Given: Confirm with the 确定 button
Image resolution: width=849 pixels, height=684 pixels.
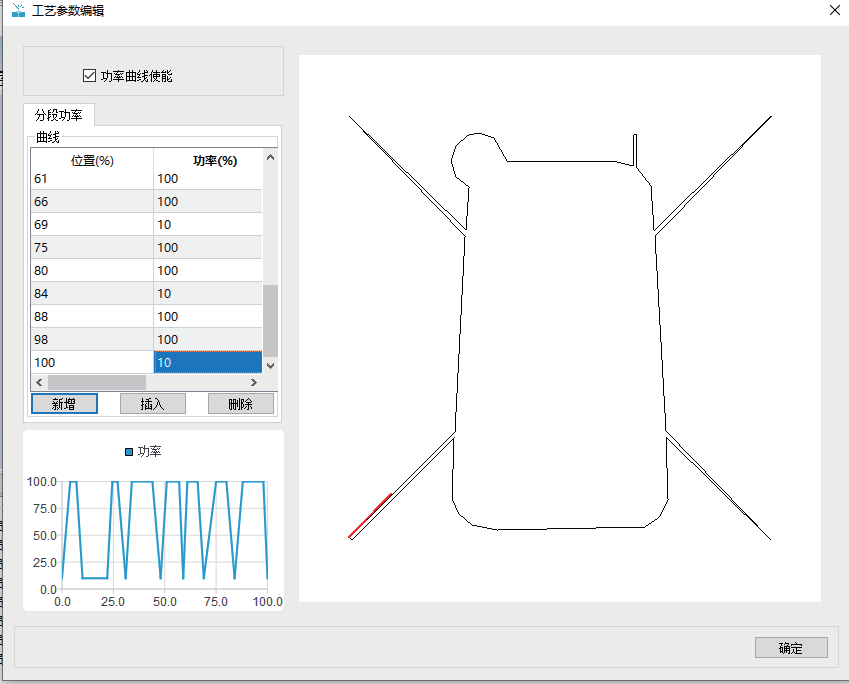Looking at the screenshot, I should pyautogui.click(x=790, y=648).
